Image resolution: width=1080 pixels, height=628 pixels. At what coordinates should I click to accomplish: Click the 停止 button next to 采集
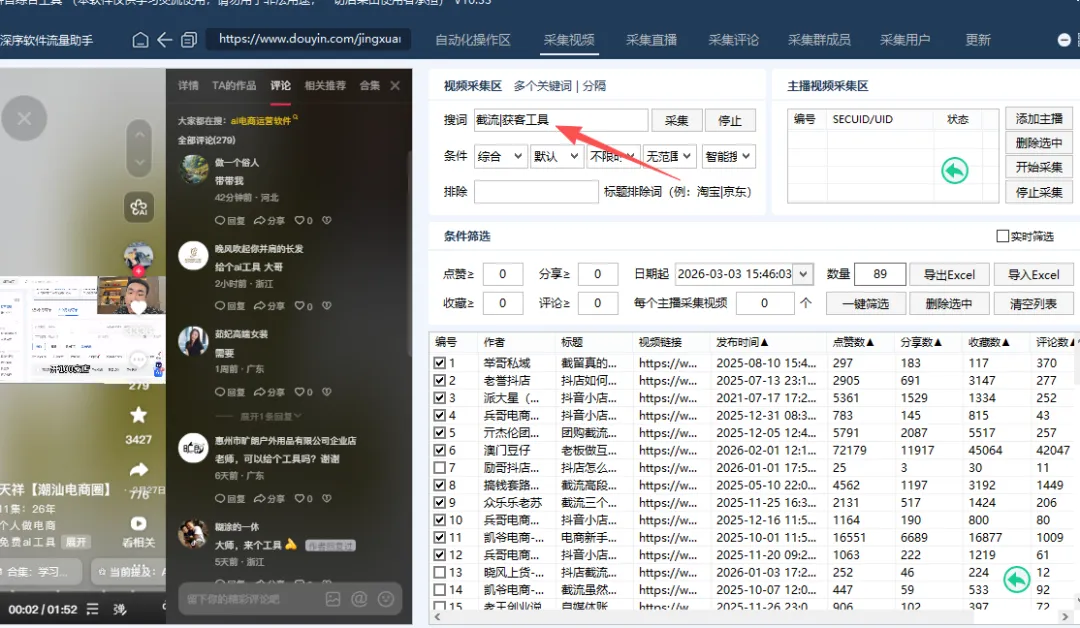click(x=730, y=121)
